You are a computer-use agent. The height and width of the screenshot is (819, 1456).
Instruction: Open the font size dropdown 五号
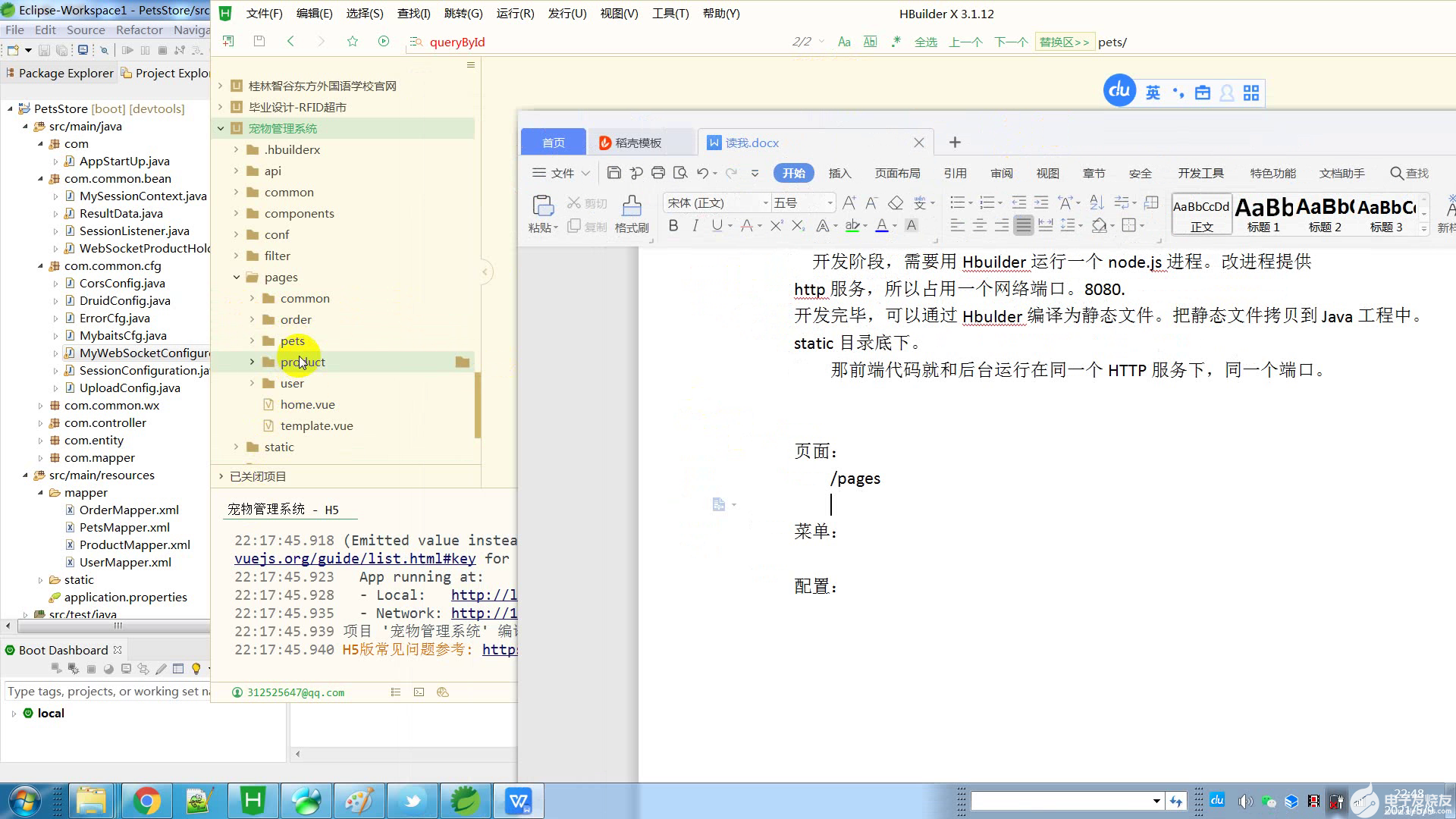click(x=830, y=202)
